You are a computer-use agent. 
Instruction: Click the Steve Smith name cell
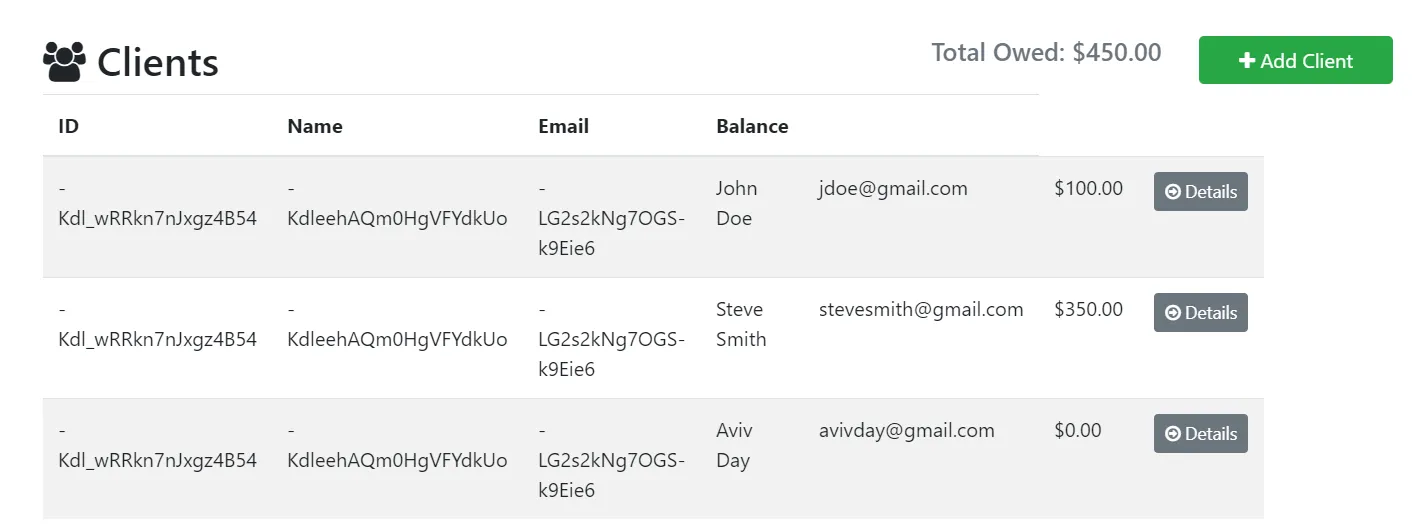(x=741, y=324)
